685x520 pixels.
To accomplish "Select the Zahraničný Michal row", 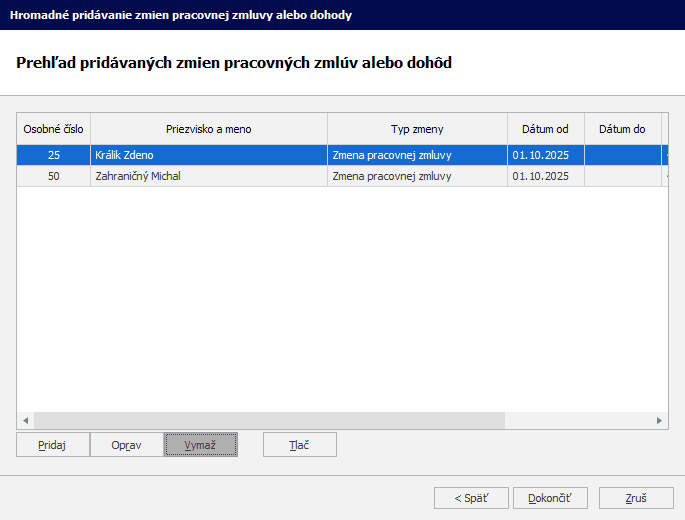I will click(208, 176).
